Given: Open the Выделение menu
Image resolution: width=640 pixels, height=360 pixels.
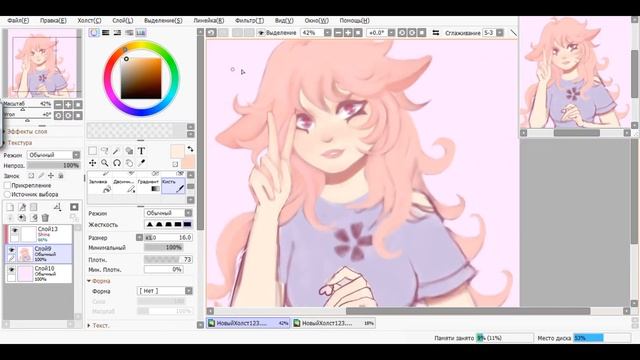Looking at the screenshot, I should pyautogui.click(x=163, y=20).
